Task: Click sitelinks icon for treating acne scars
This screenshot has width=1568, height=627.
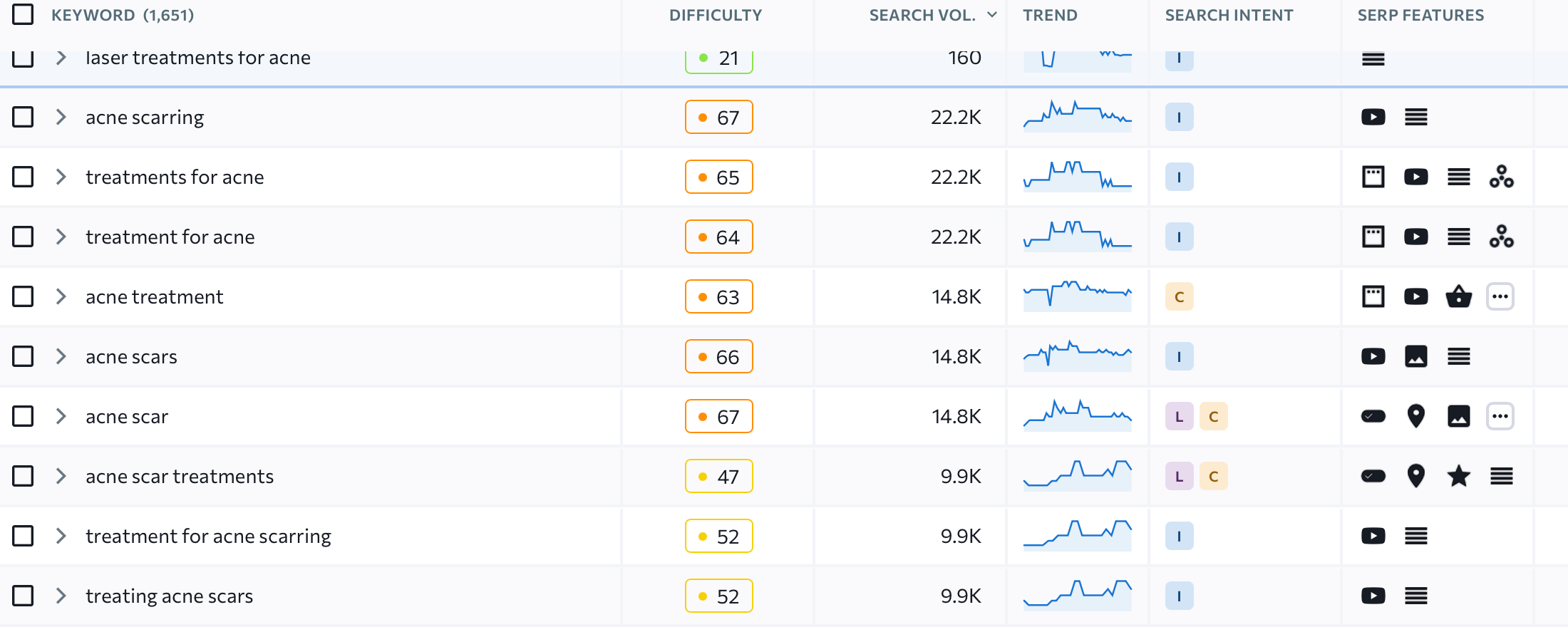Action: click(x=1415, y=596)
